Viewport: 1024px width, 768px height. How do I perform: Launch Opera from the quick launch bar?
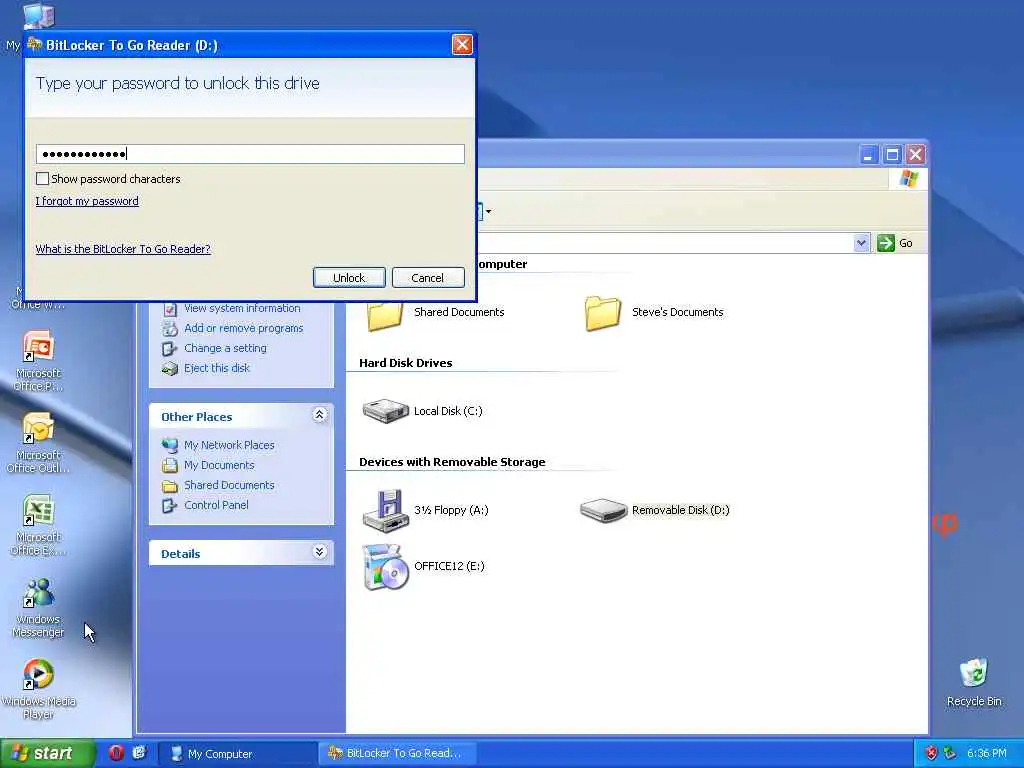[x=116, y=753]
